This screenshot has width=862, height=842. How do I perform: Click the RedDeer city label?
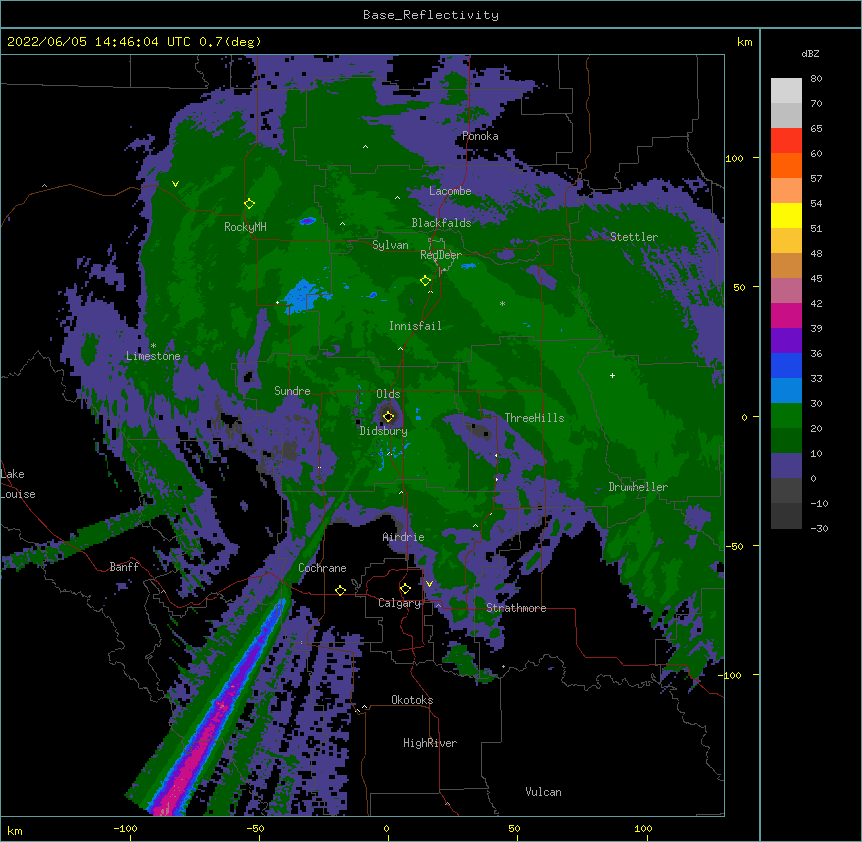coord(441,255)
